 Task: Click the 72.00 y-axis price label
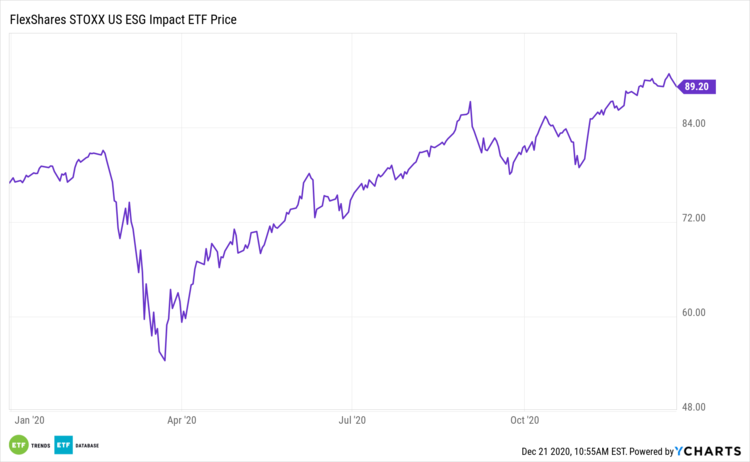(694, 218)
